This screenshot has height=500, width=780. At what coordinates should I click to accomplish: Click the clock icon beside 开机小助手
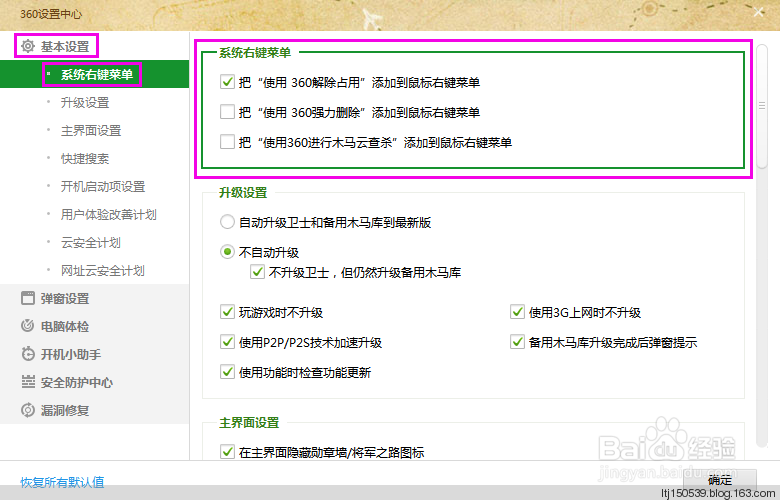pyautogui.click(x=28, y=354)
